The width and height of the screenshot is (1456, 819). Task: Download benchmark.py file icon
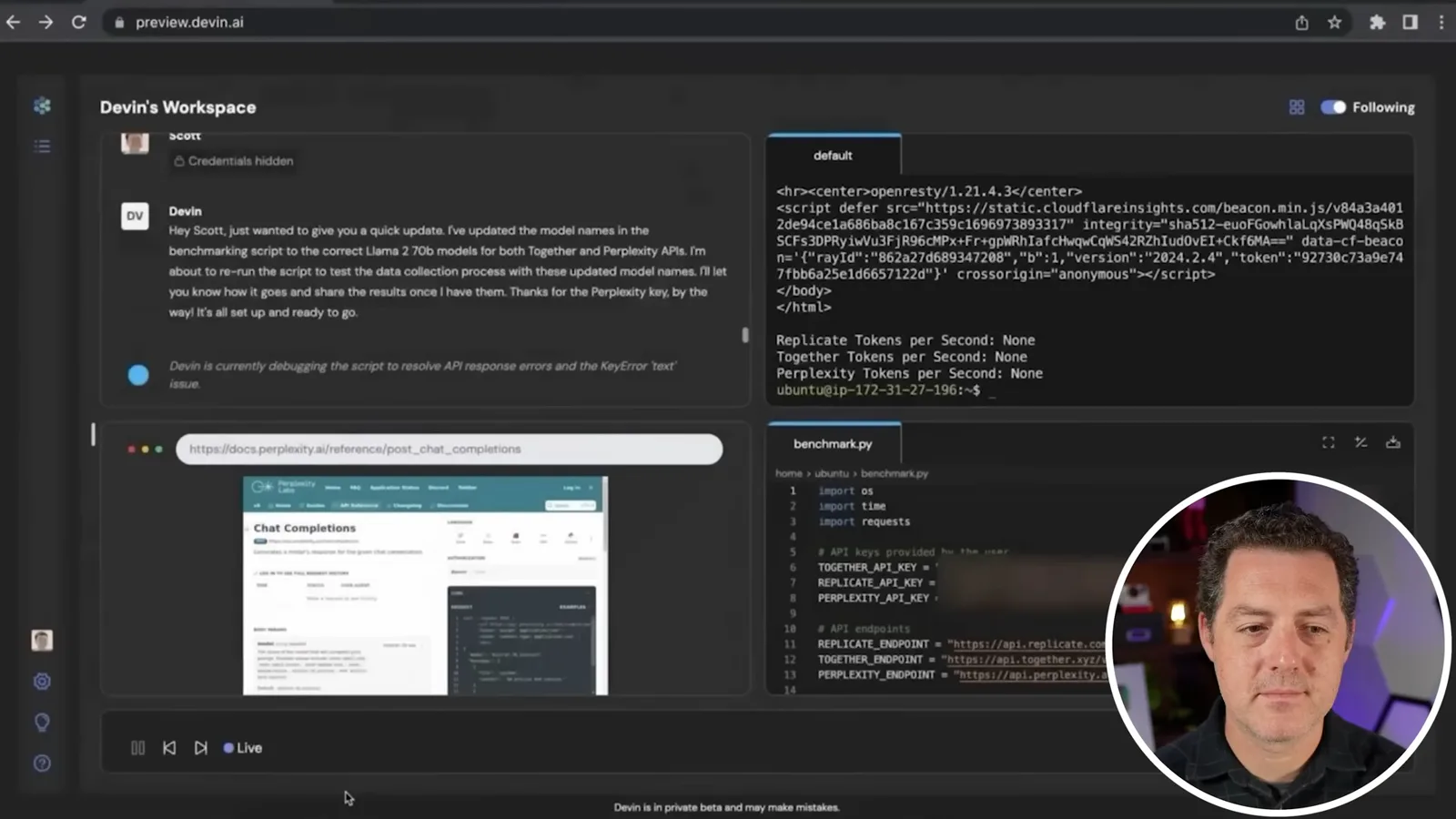pos(1392,442)
